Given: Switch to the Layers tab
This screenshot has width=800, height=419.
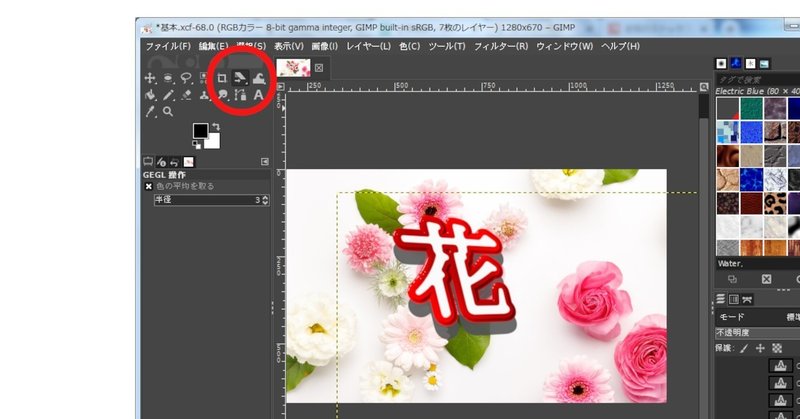Looking at the screenshot, I should (720, 299).
